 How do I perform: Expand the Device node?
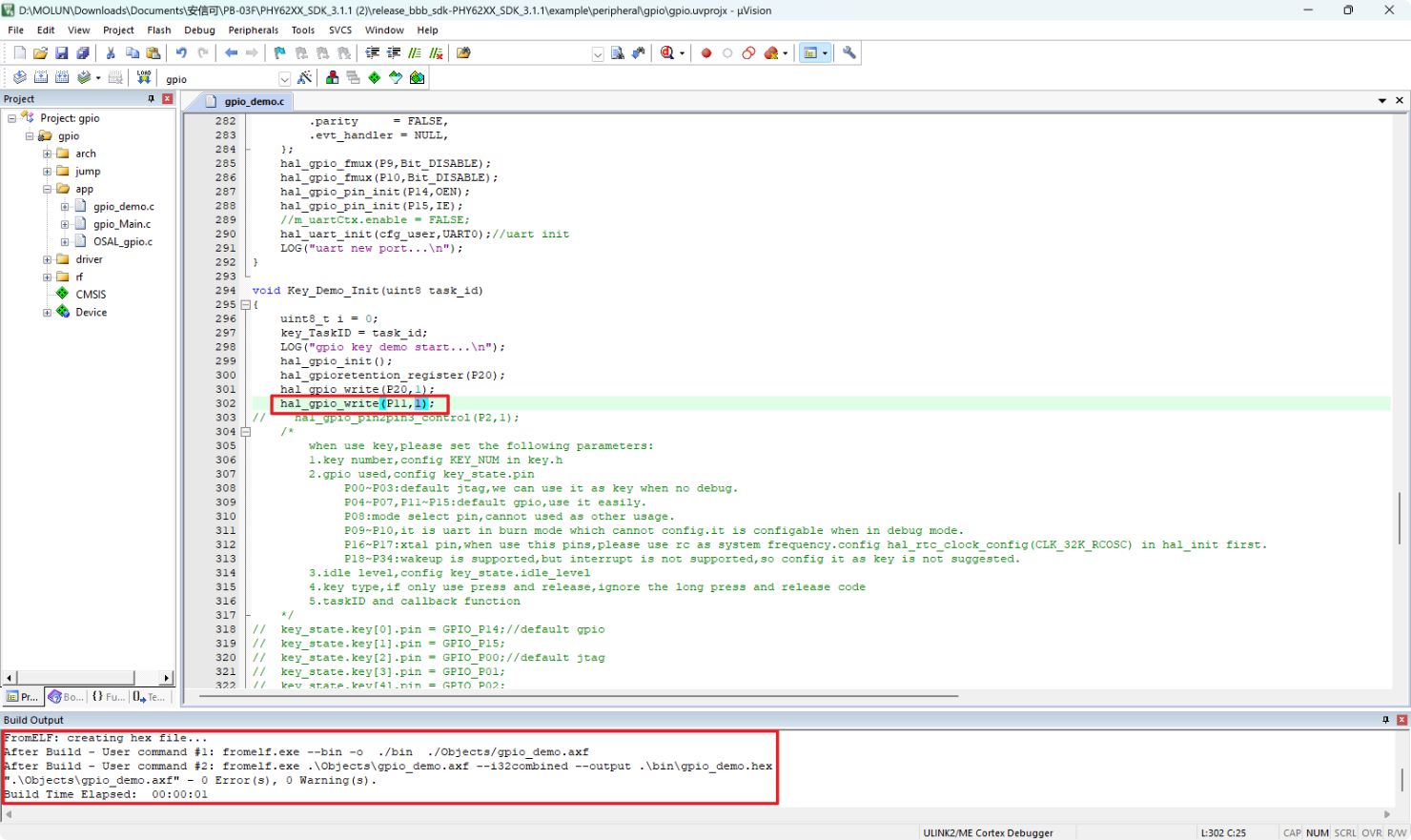47,313
